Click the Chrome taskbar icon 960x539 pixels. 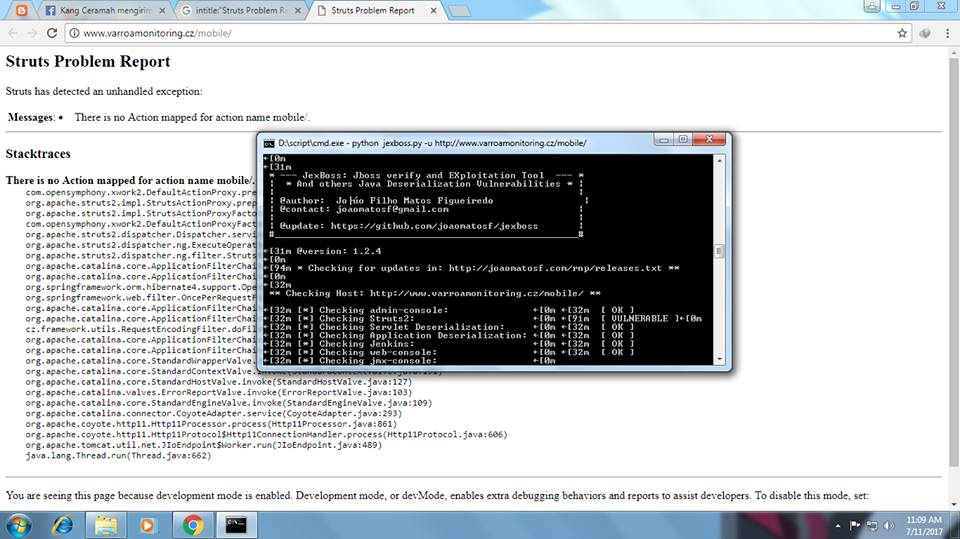(x=192, y=526)
